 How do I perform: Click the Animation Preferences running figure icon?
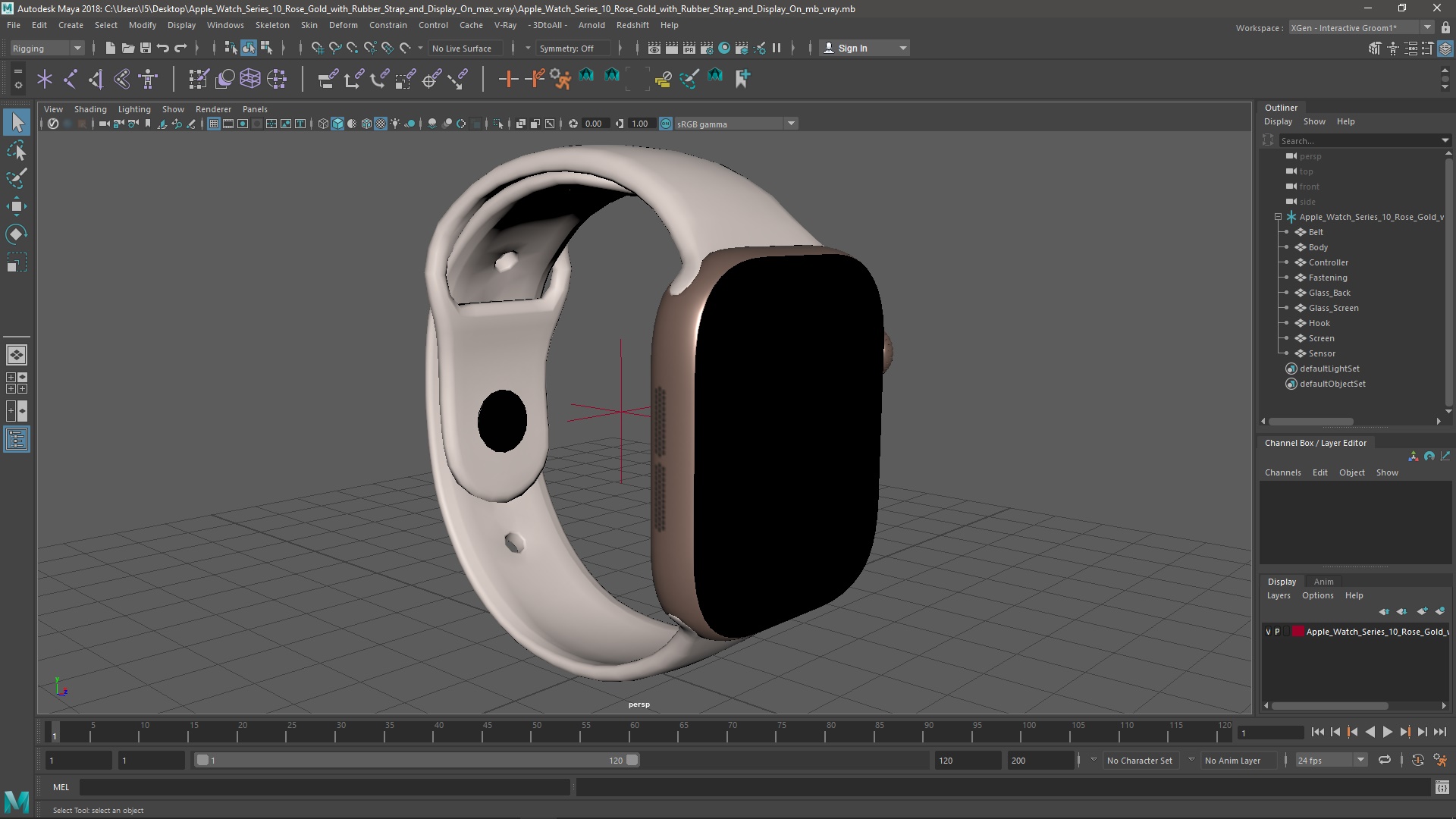[1440, 760]
